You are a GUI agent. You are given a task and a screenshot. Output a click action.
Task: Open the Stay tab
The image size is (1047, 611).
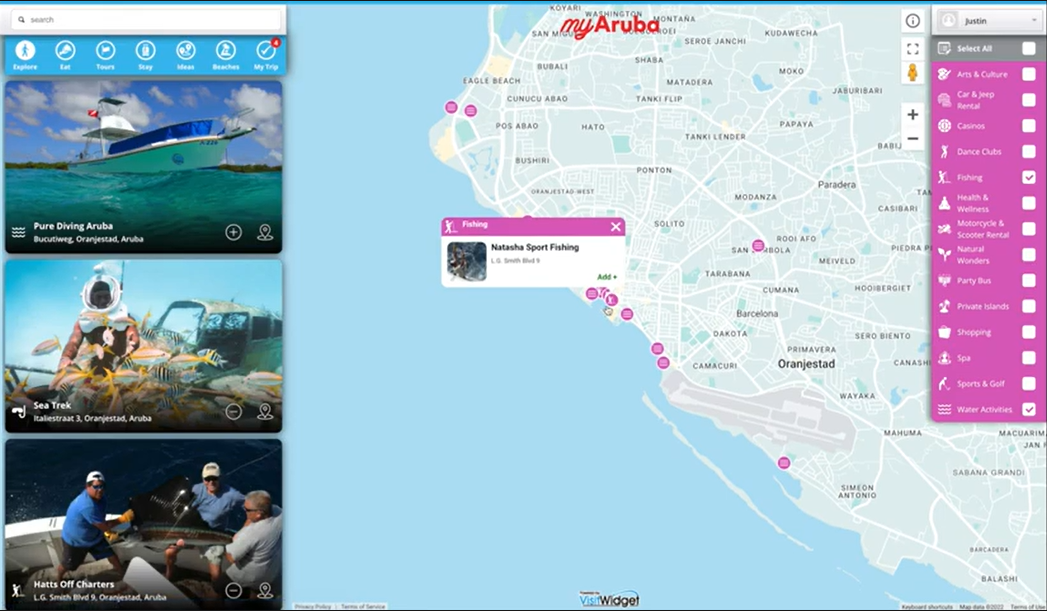(145, 55)
